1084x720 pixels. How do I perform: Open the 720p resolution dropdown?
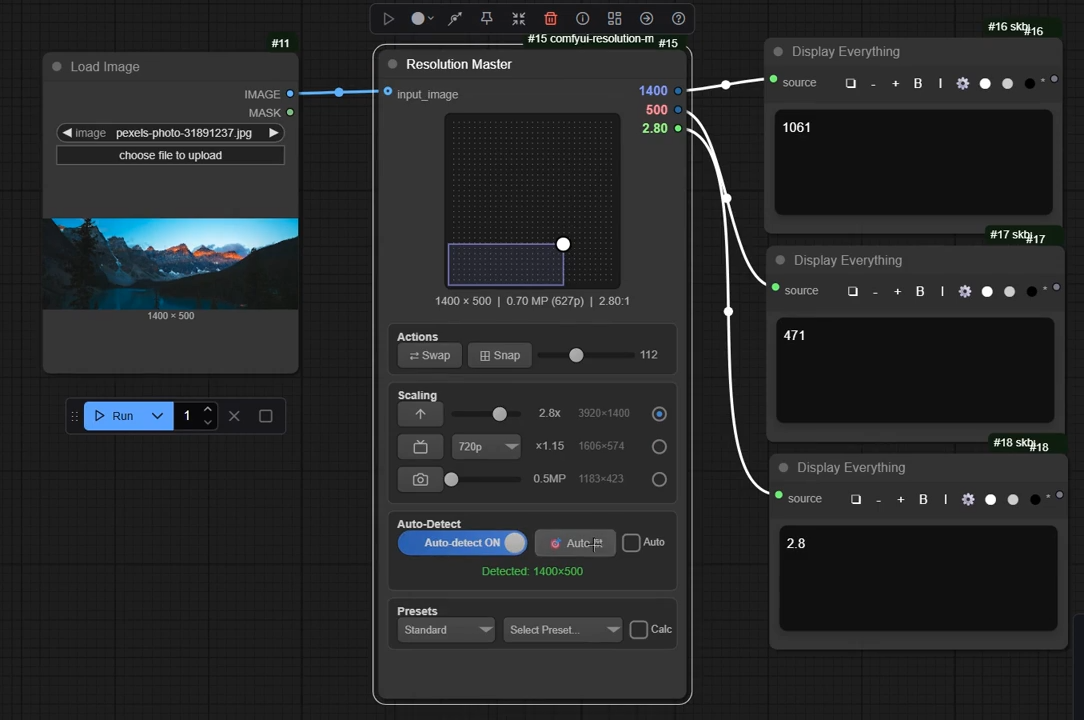tap(487, 447)
